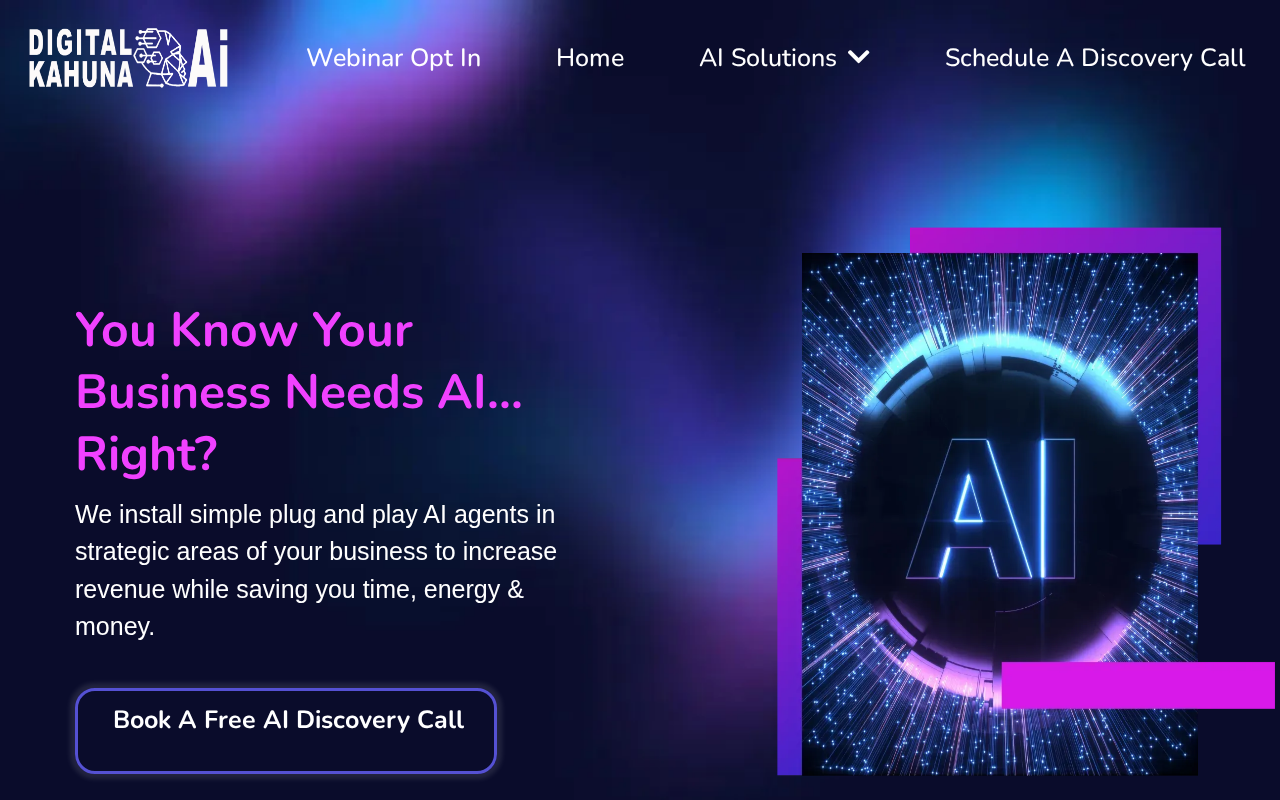Click the plug and play AI agents paragraph

pos(316,570)
